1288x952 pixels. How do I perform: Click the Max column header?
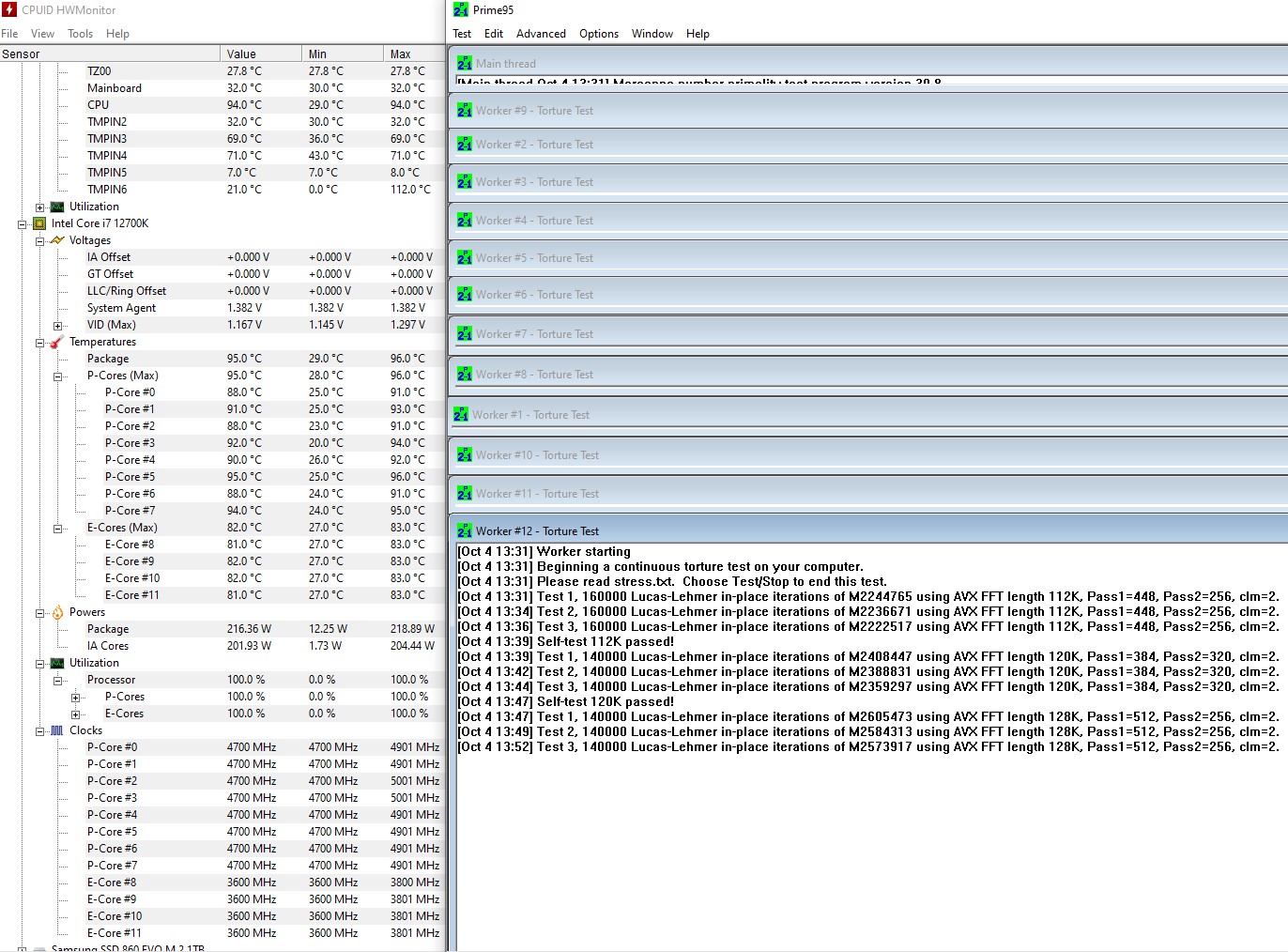pyautogui.click(x=414, y=54)
